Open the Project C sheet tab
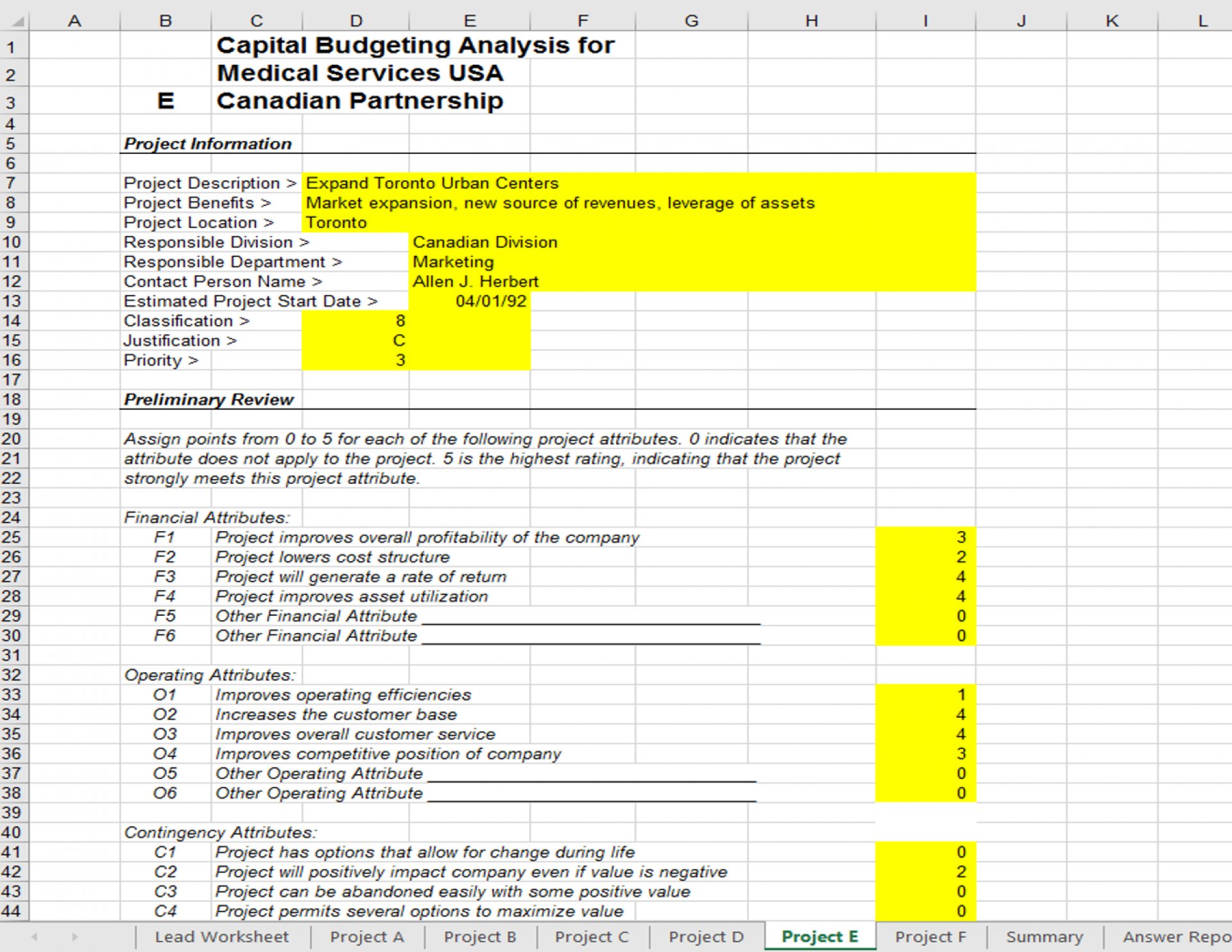 tap(592, 937)
